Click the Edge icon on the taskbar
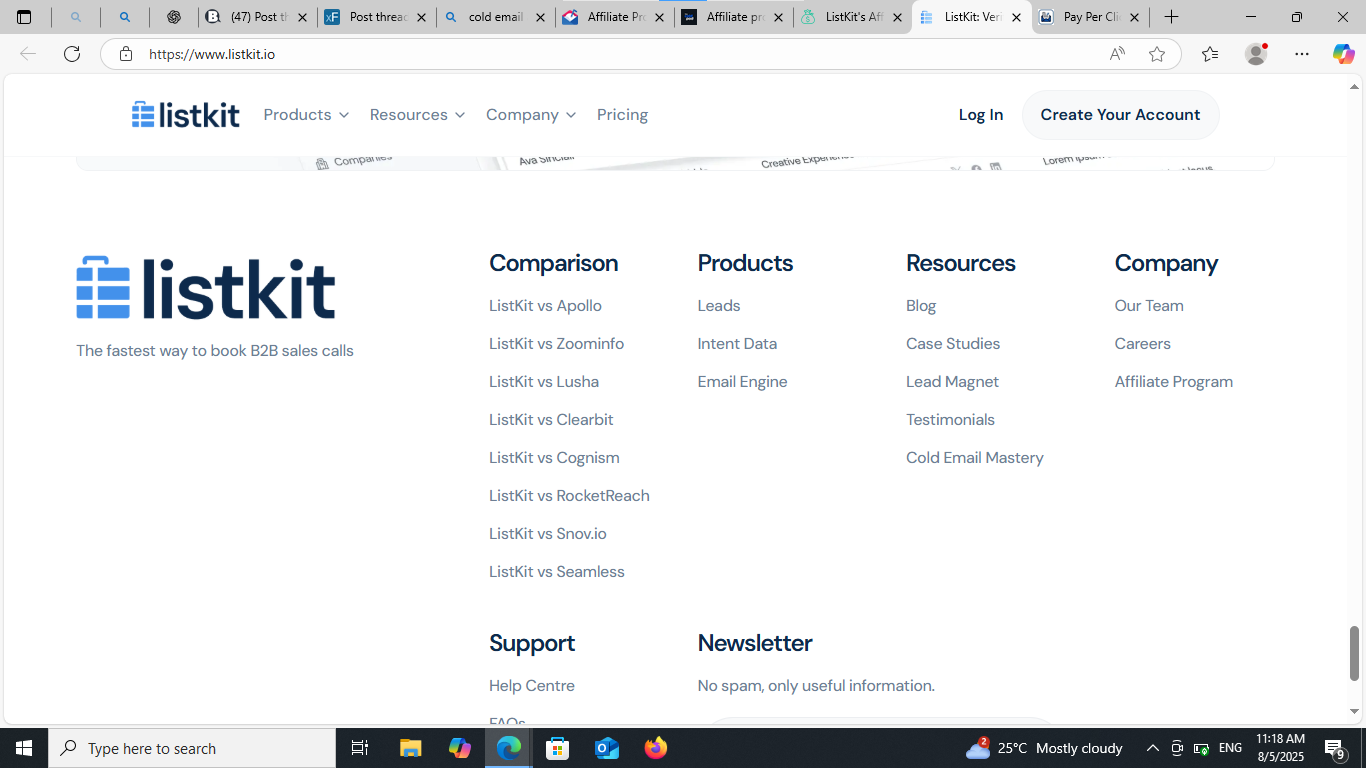 click(x=509, y=748)
